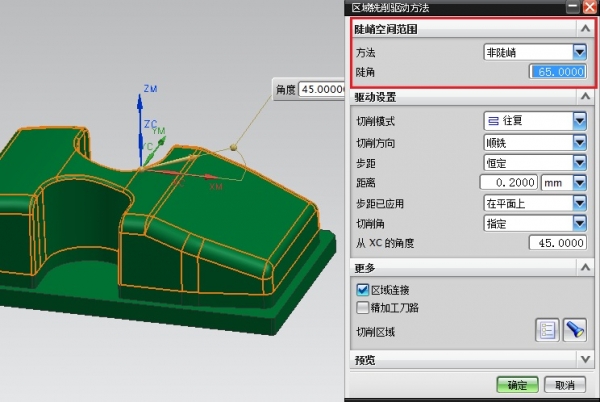Collapse the 驱动设置 section
Viewport: 600px width, 402px height.
(585, 96)
